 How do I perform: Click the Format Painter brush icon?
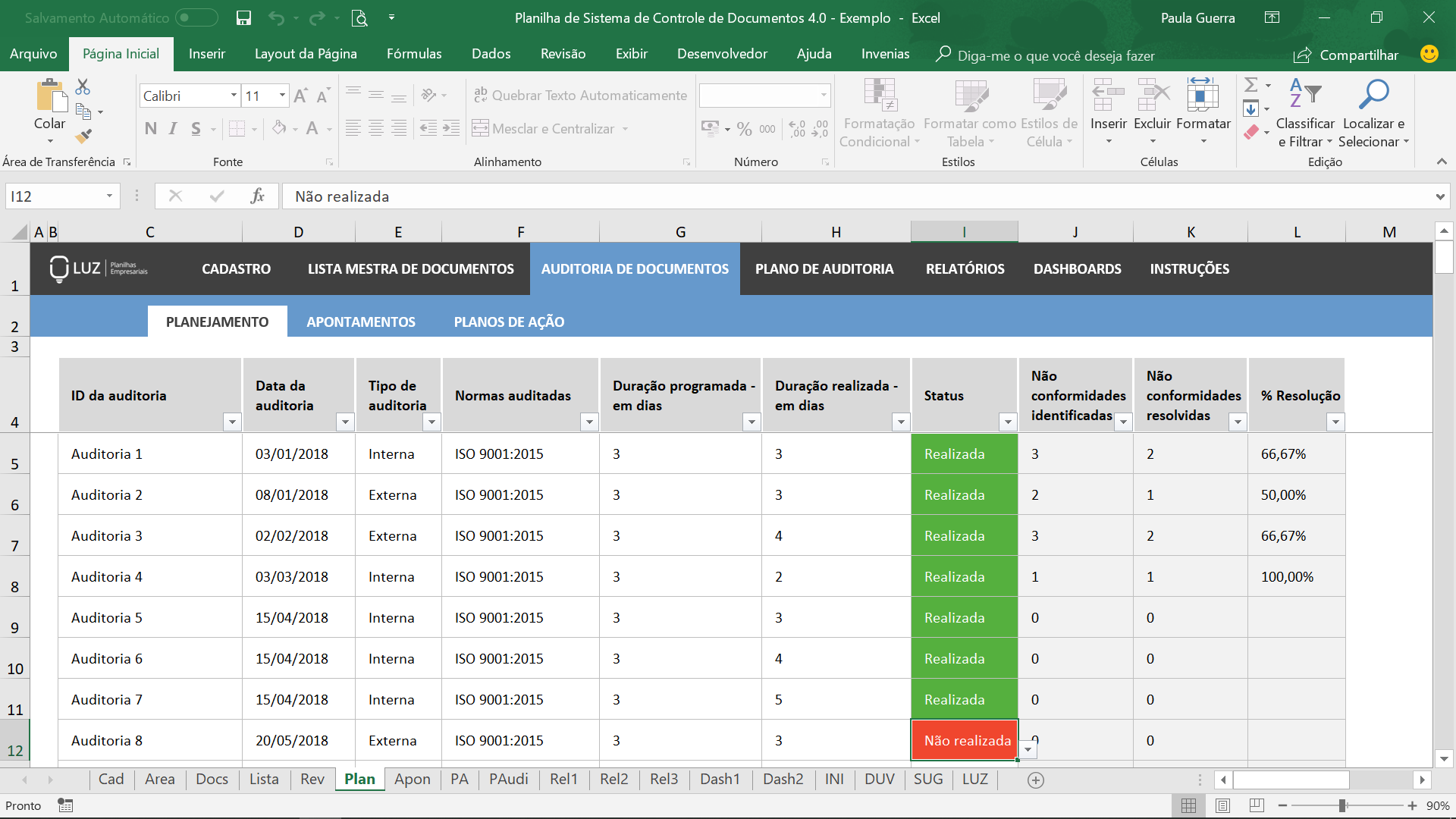tap(83, 137)
